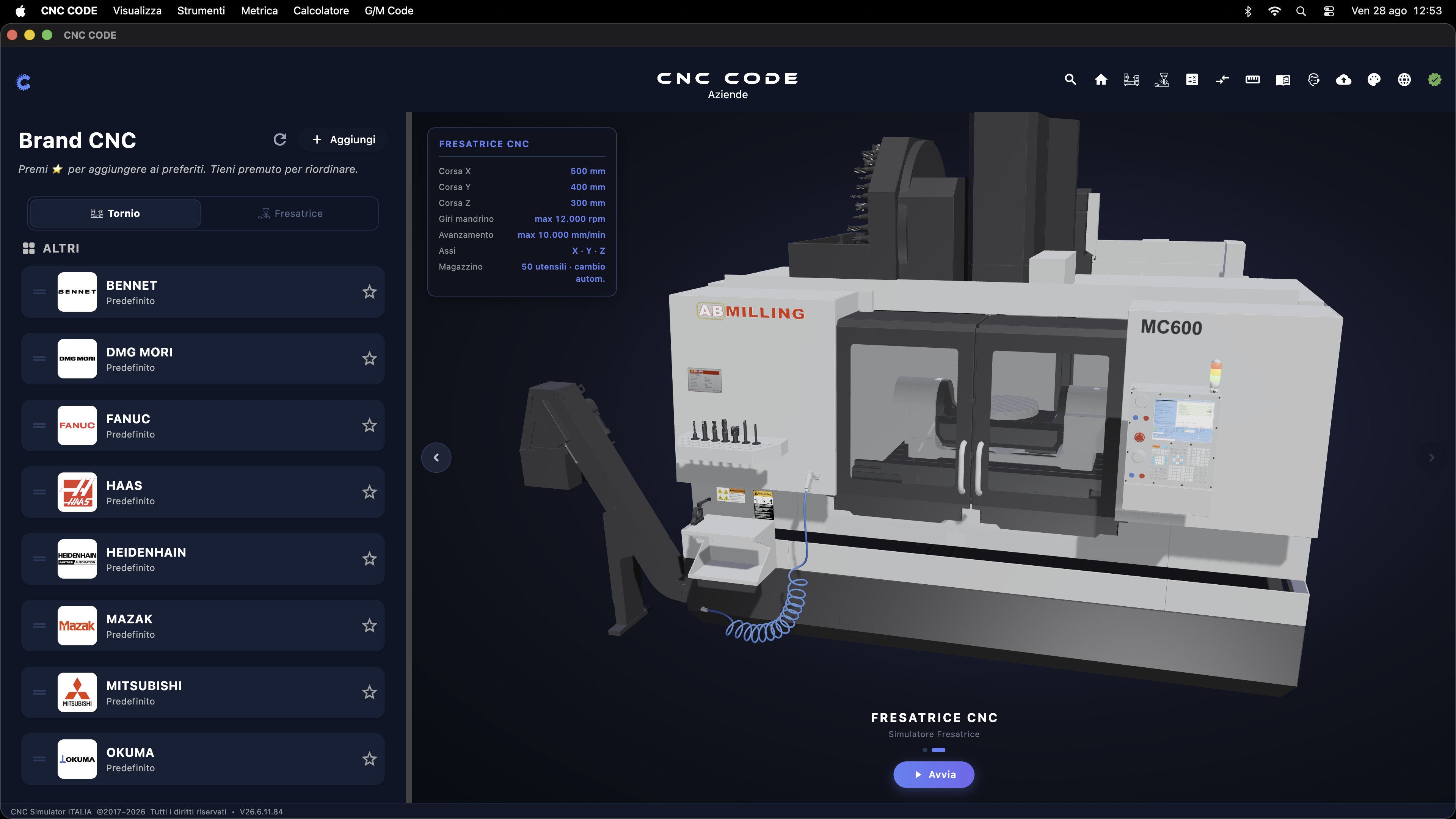1456x819 pixels.
Task: Click the active carousel page indicator
Action: 938,750
